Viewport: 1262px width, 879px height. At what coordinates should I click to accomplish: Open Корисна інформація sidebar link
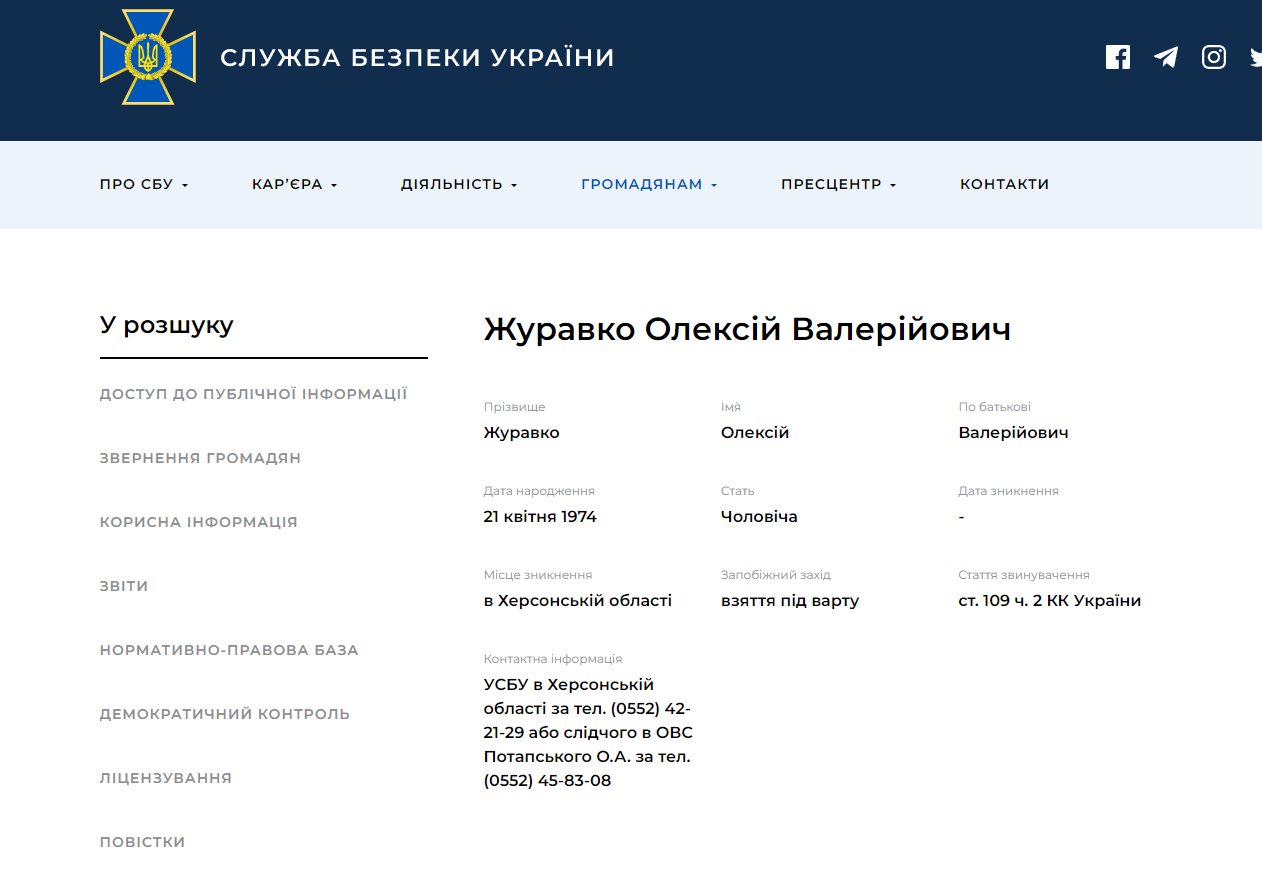198,522
